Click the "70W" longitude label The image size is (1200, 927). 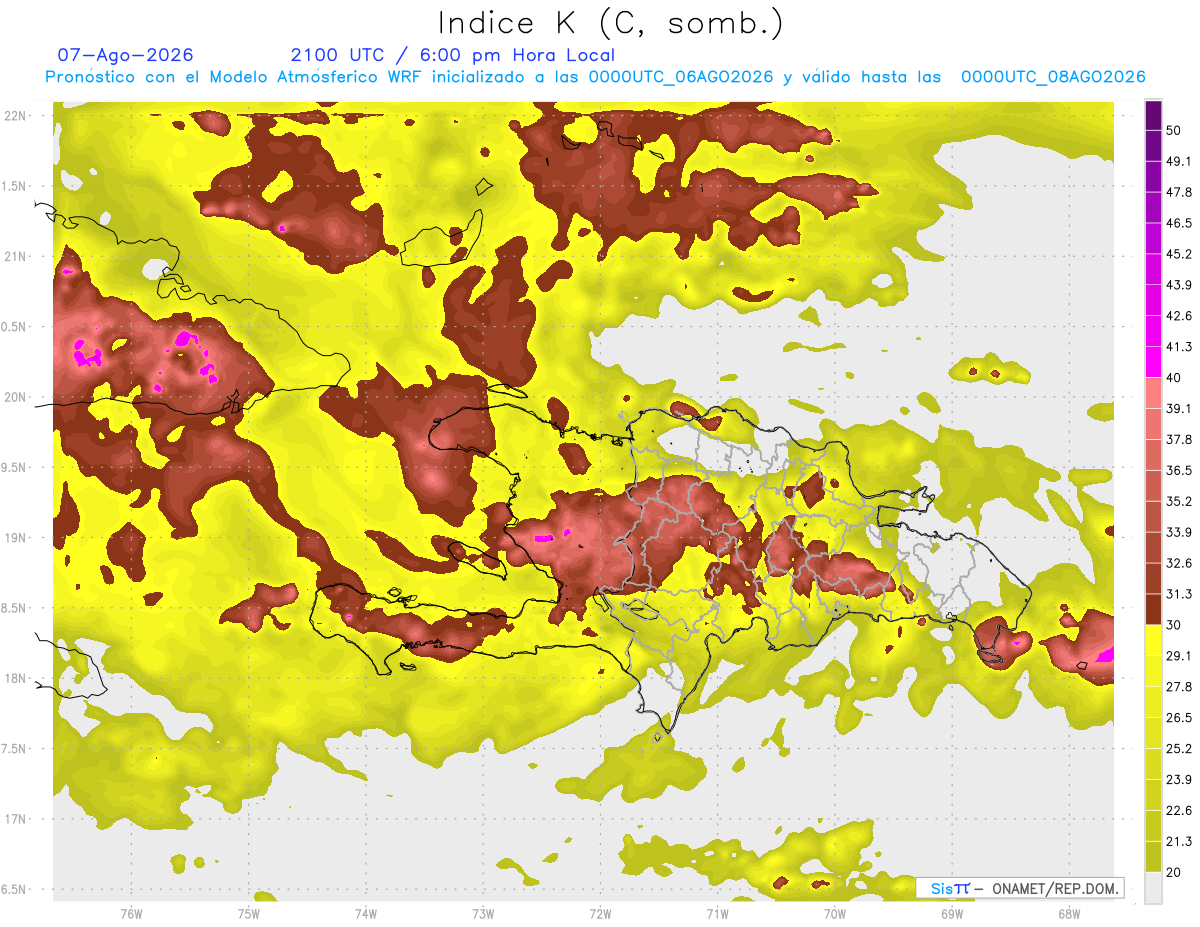834,913
